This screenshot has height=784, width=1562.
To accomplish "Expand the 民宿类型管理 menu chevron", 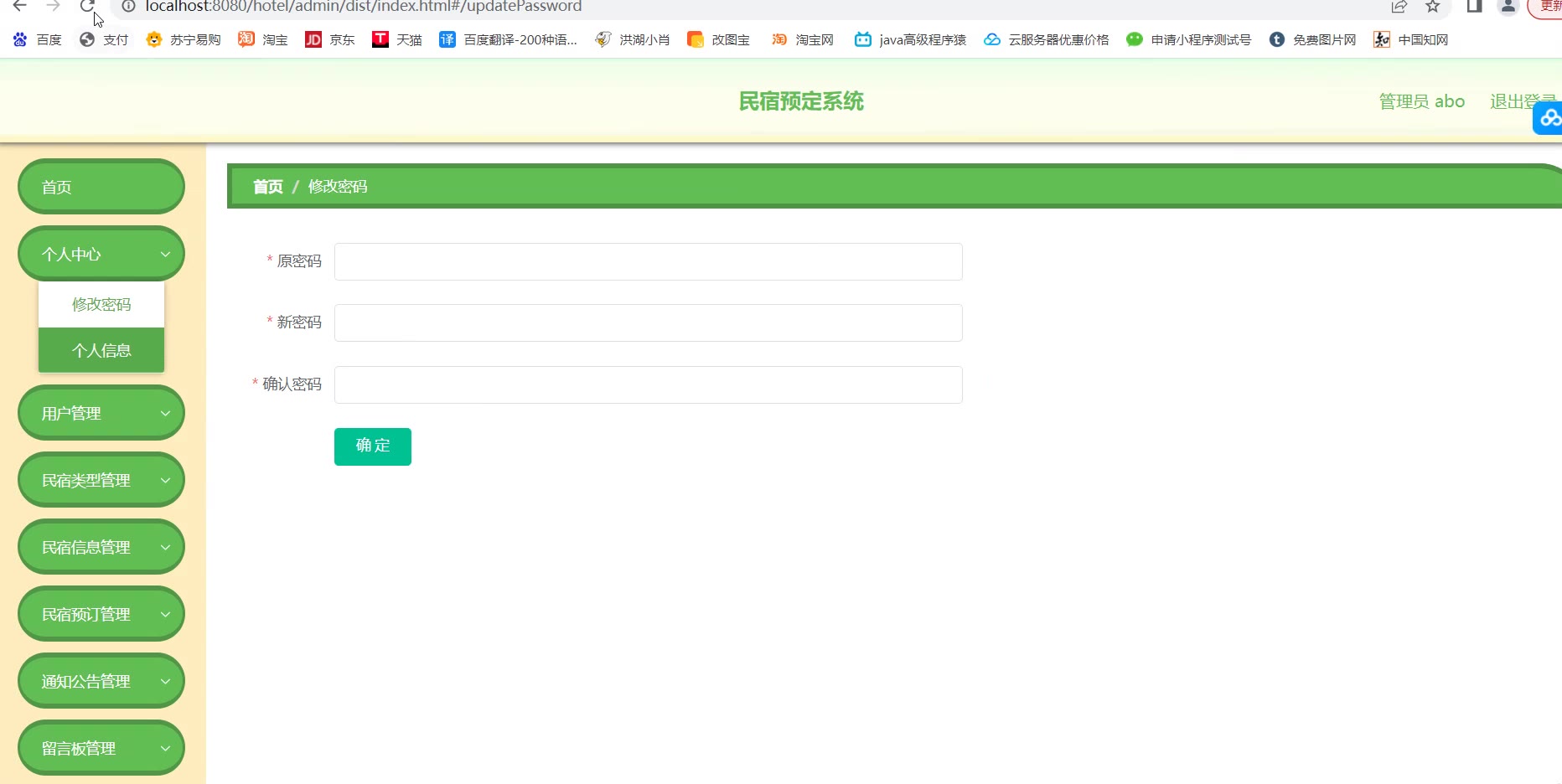I will pos(165,480).
